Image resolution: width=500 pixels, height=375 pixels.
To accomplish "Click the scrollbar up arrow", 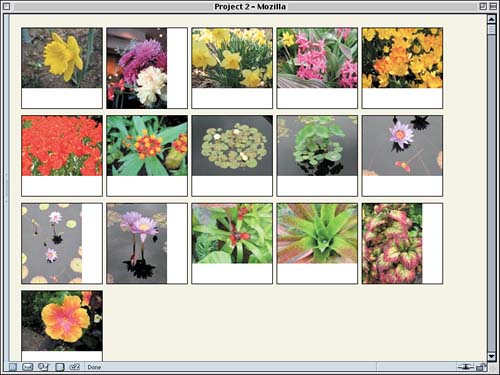I will pos(492,19).
